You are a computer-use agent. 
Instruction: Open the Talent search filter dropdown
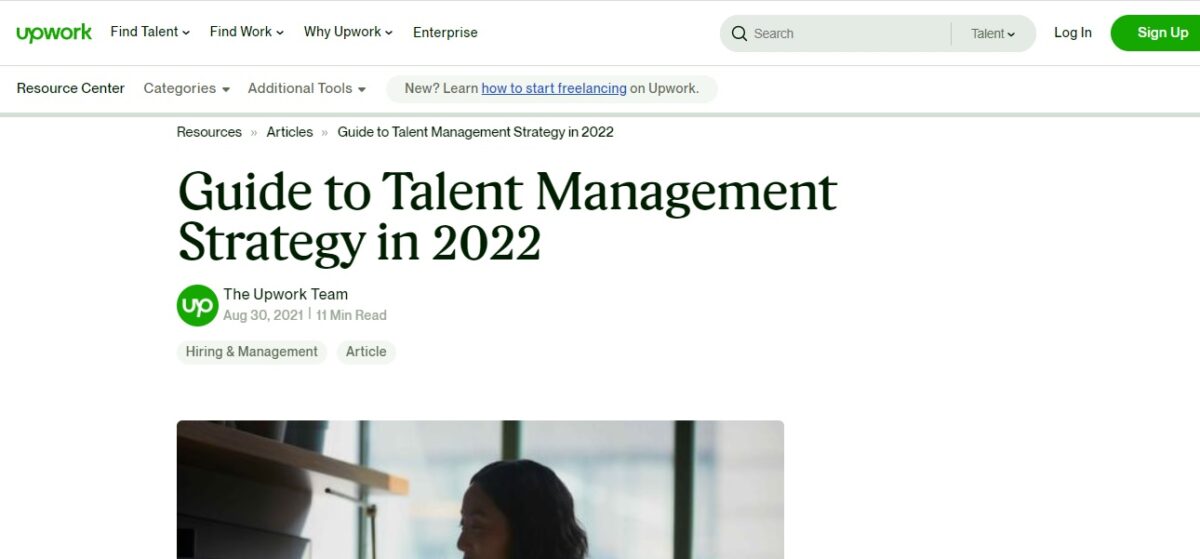tap(992, 34)
